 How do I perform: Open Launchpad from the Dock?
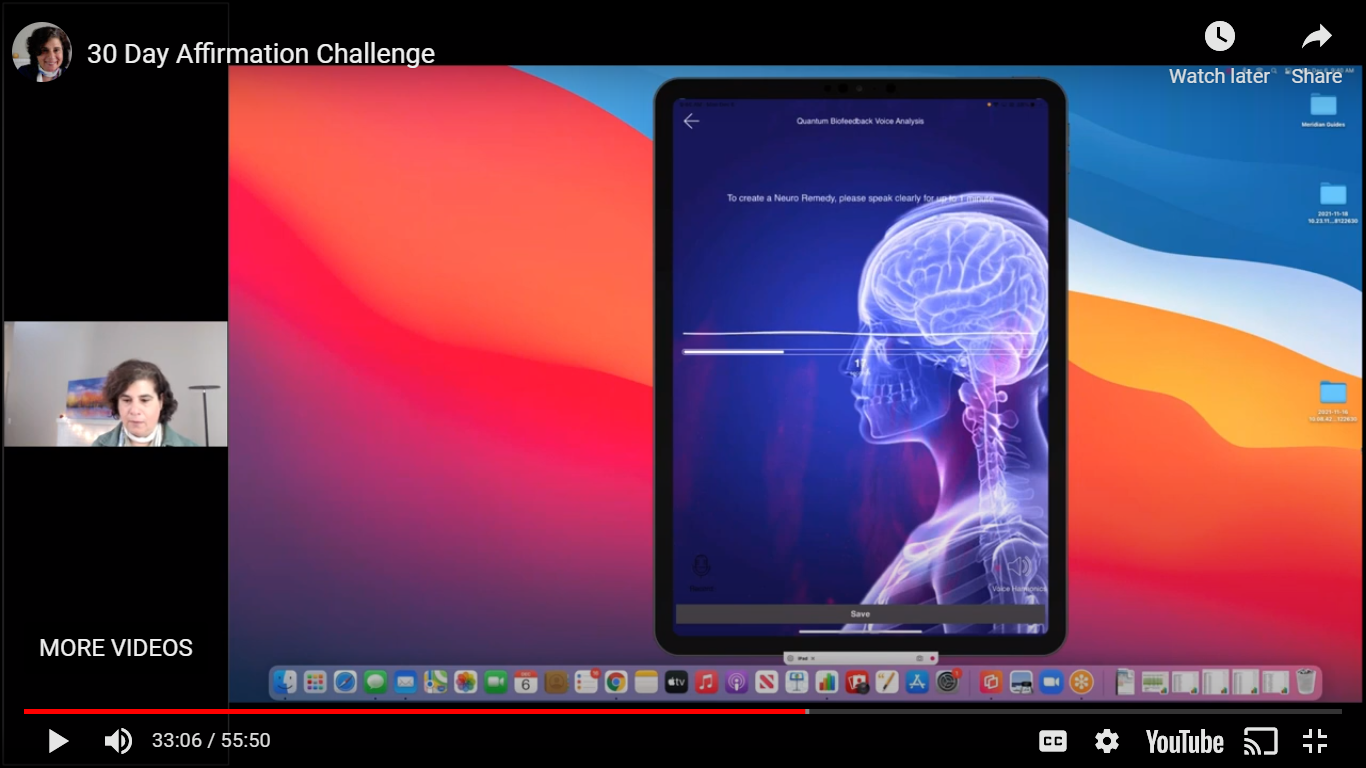[313, 682]
